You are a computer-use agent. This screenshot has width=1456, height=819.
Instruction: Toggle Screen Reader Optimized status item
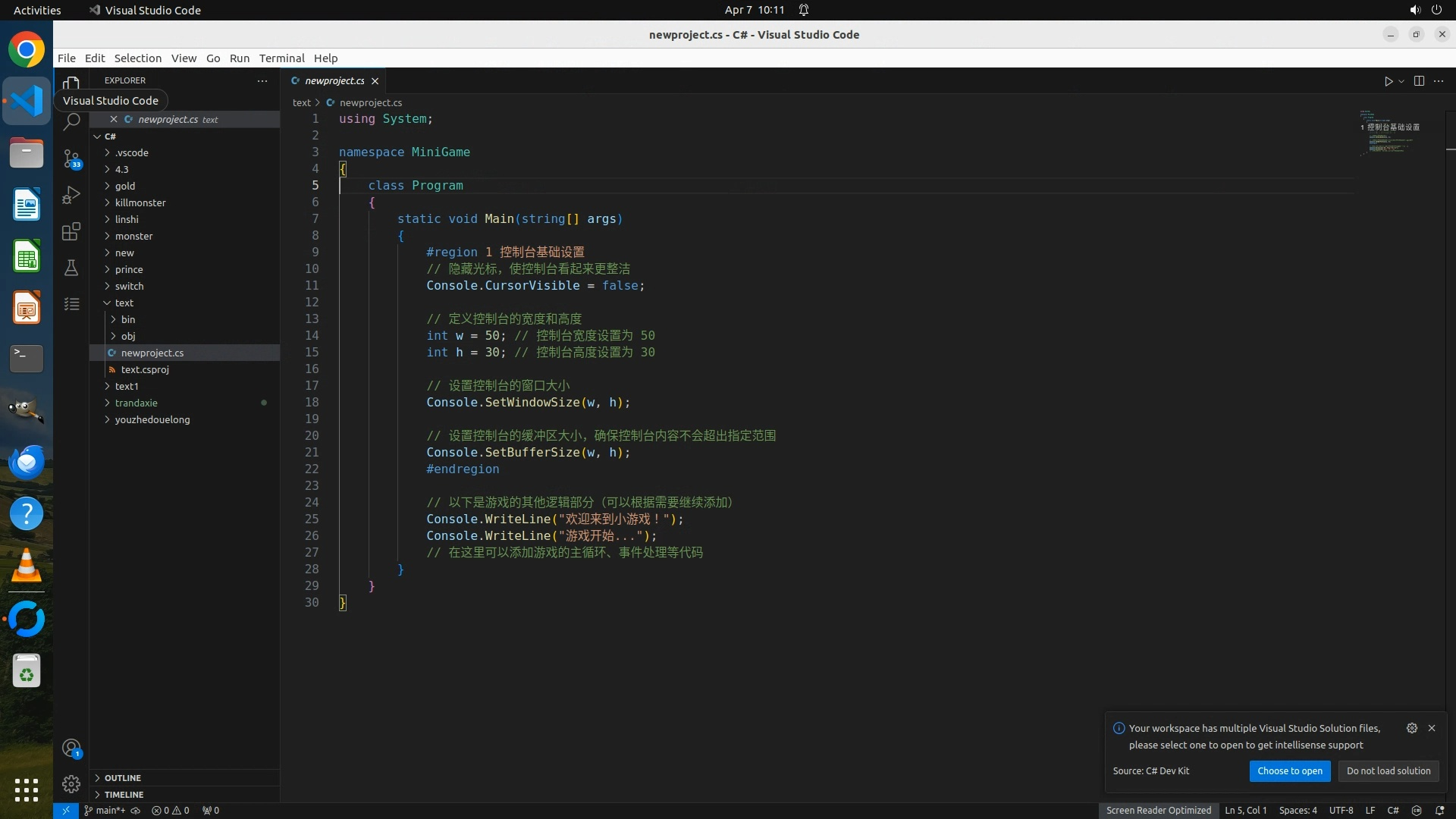pyautogui.click(x=1158, y=811)
